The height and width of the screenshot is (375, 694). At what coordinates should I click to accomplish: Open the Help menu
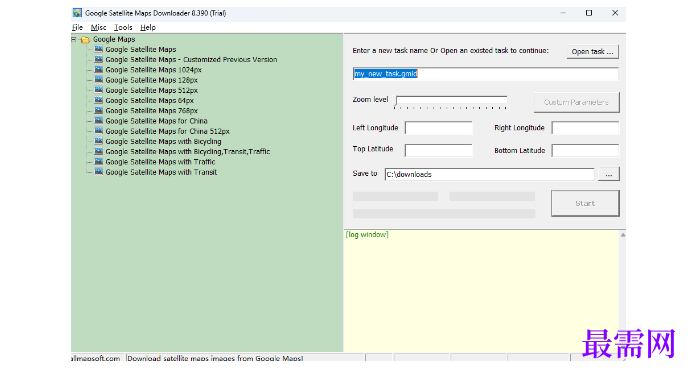148,27
